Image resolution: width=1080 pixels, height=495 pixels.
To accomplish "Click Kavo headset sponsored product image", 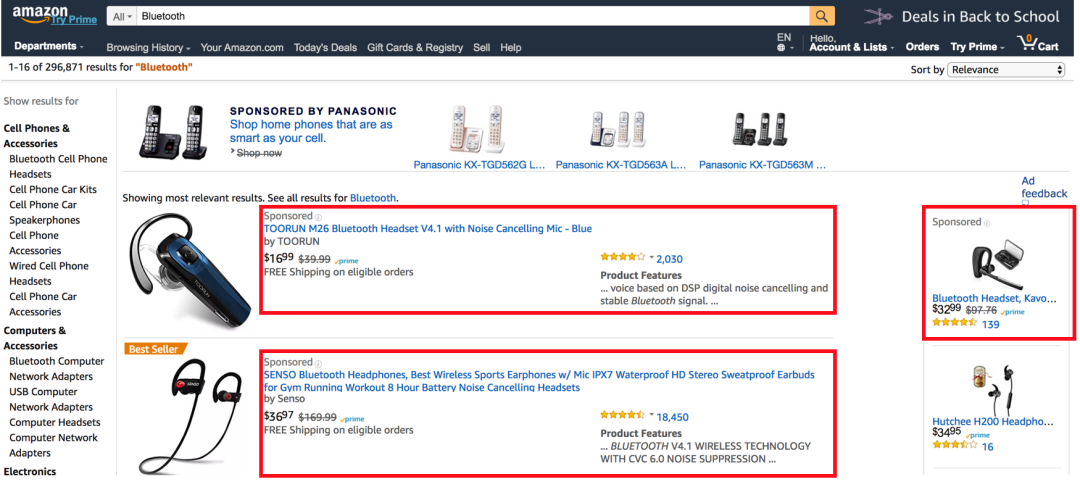I will [x=997, y=264].
